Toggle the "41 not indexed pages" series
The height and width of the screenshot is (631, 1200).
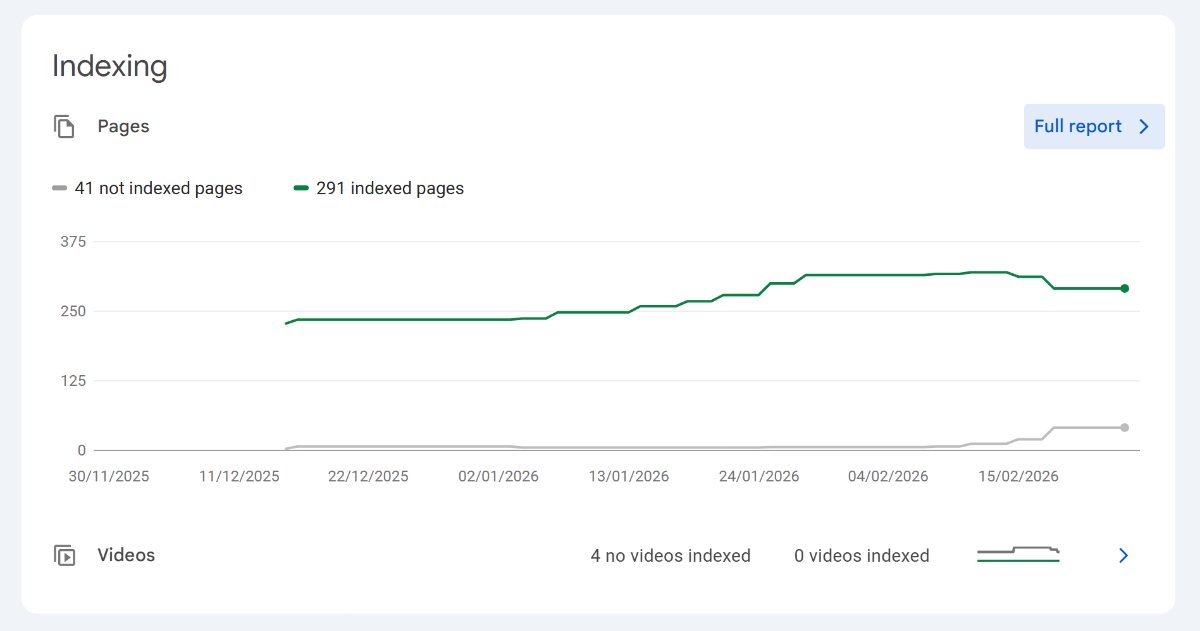(x=158, y=188)
